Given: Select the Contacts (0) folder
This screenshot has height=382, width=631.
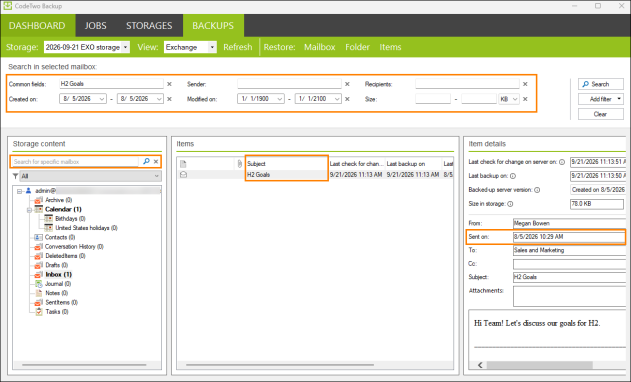Looking at the screenshot, I should [60, 237].
